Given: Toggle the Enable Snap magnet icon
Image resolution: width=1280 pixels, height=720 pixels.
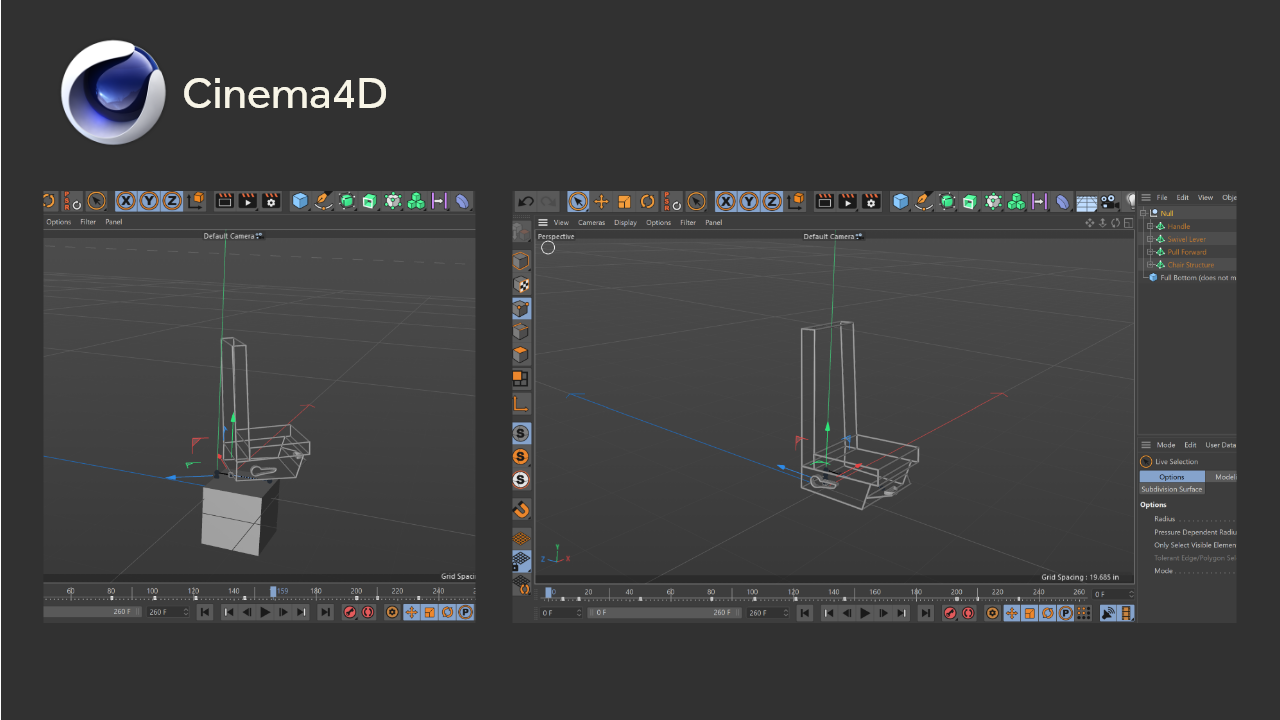Looking at the screenshot, I should [521, 509].
